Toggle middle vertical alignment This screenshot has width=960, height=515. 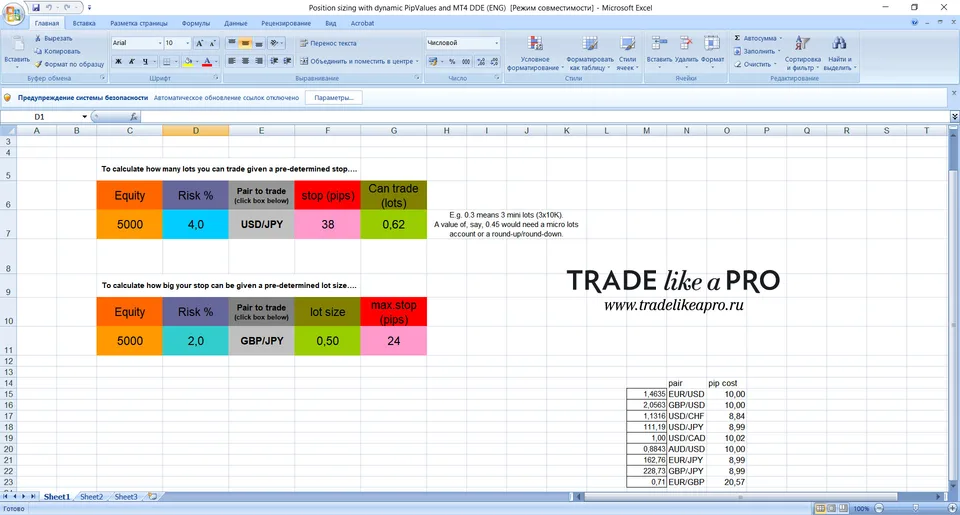click(x=245, y=43)
